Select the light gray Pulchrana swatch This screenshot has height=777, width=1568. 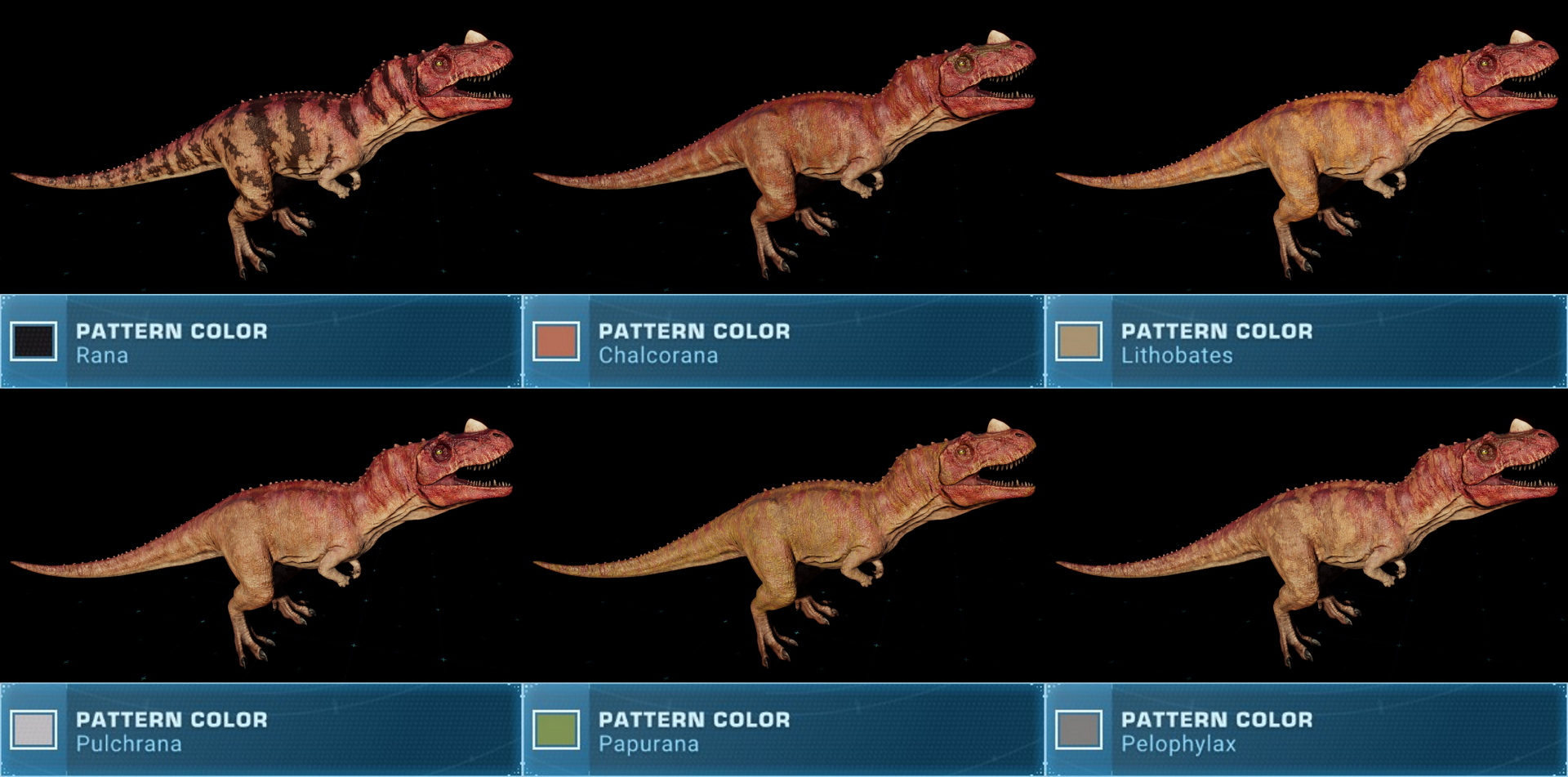[x=33, y=730]
